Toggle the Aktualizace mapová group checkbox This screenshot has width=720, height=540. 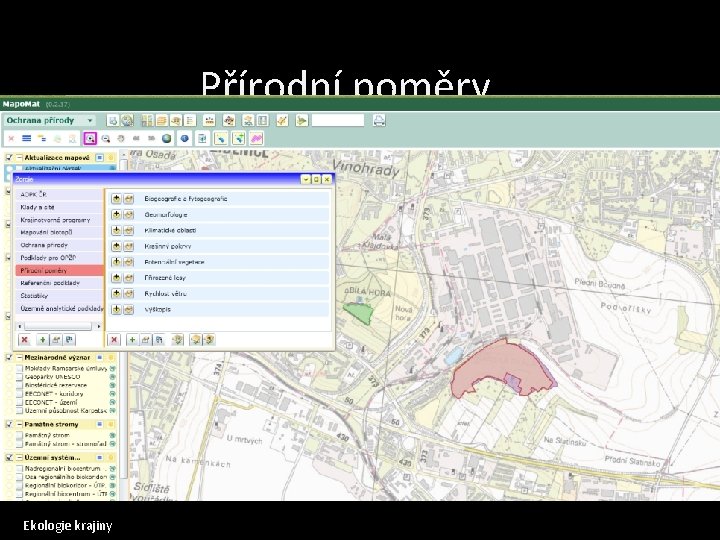pyautogui.click(x=9, y=158)
